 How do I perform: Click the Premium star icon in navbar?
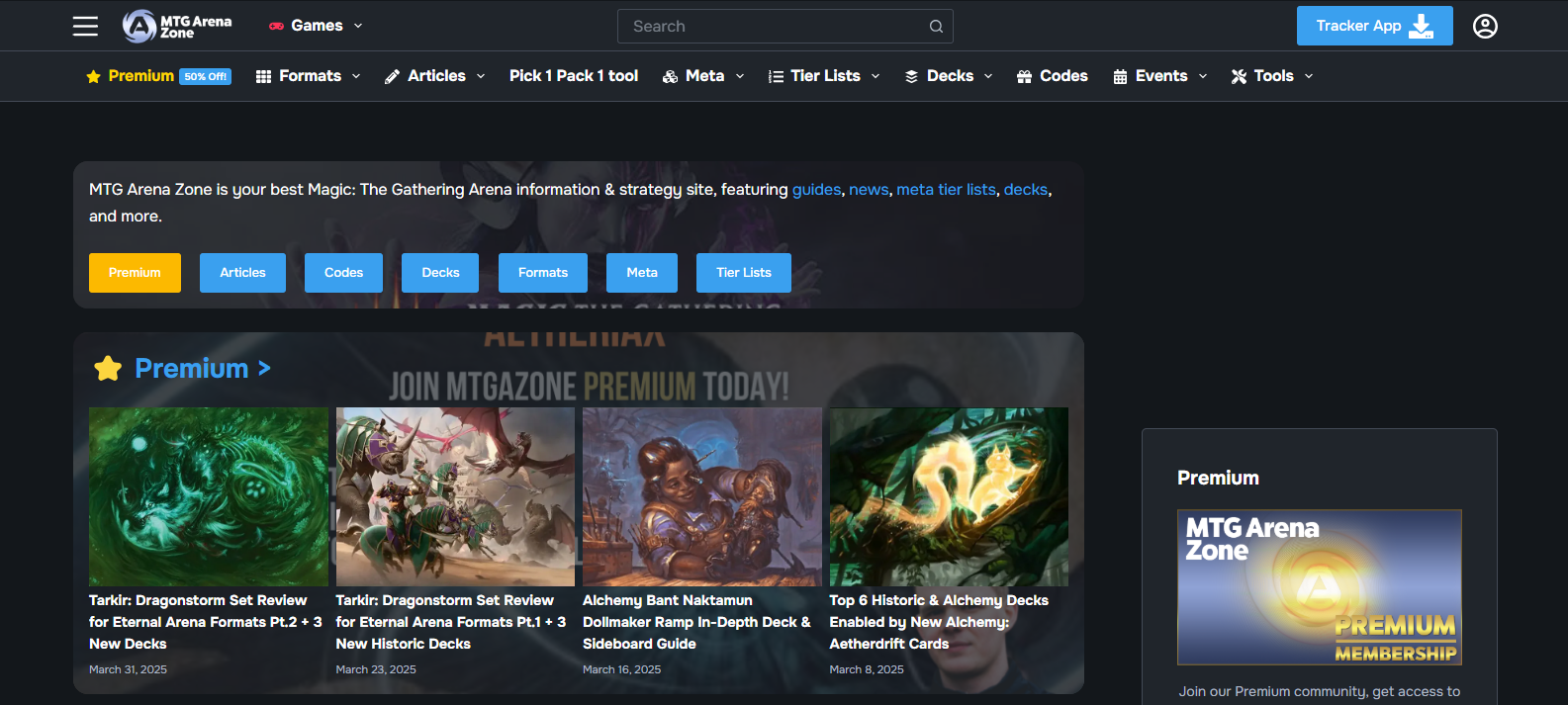click(x=94, y=76)
